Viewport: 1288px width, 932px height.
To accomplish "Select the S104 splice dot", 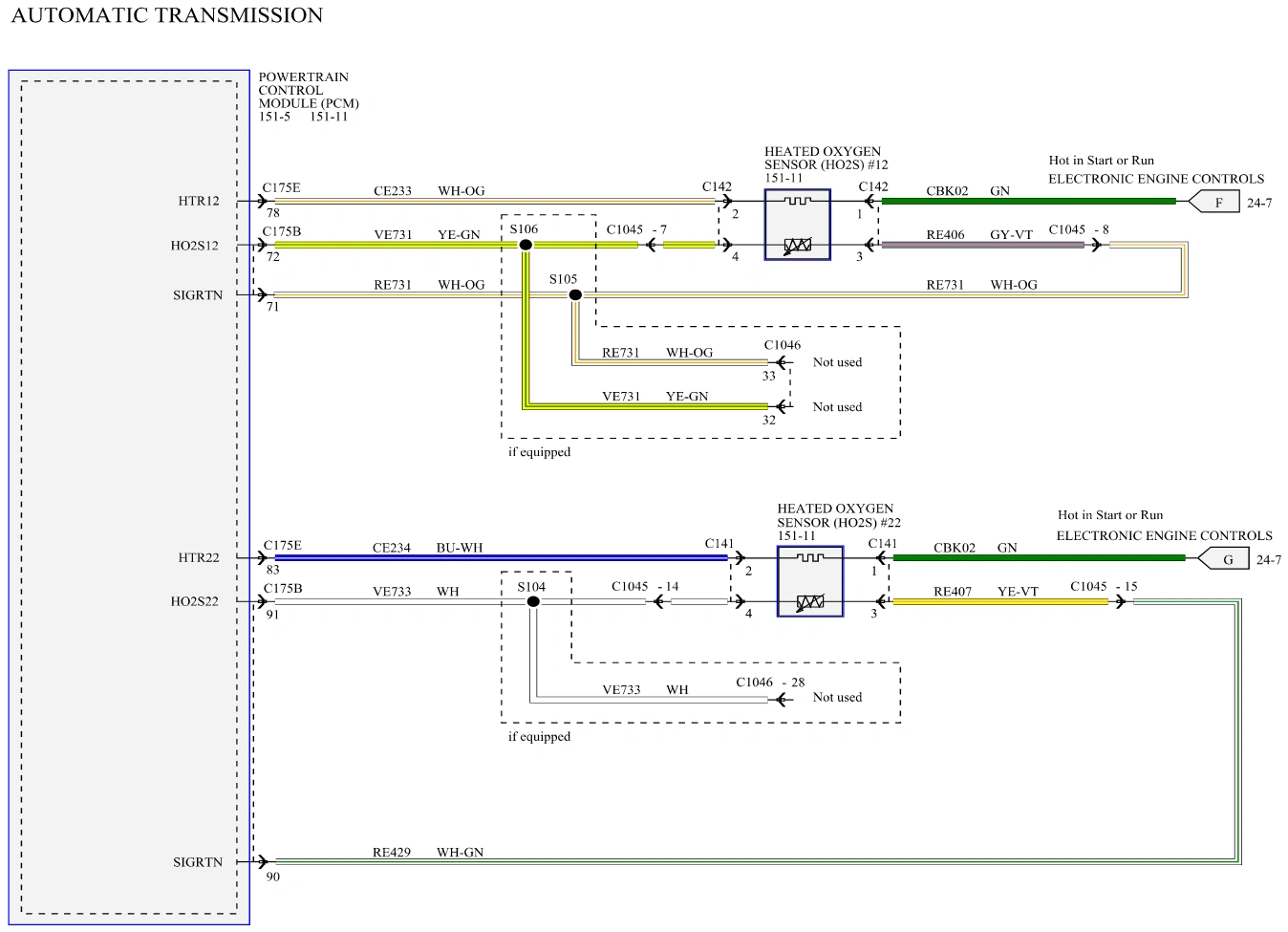I will (x=533, y=602).
